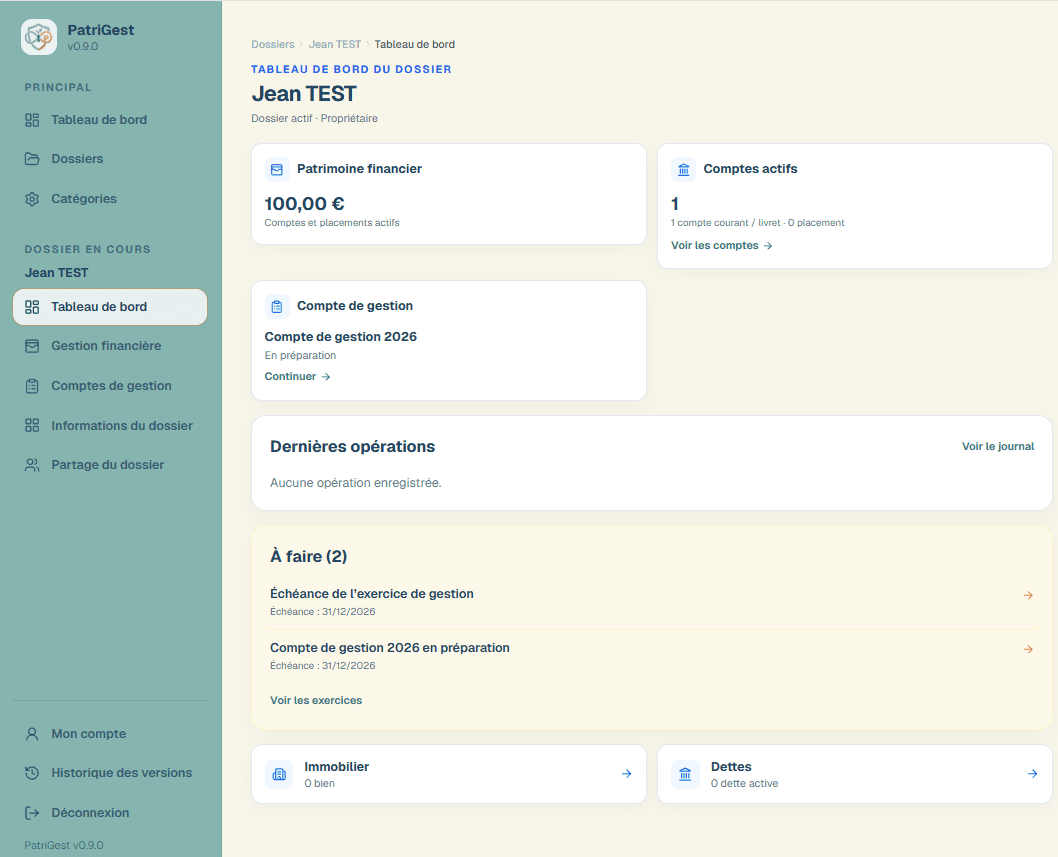The width and height of the screenshot is (1058, 857).
Task: Click PatriGest v0.9.0 footer text
Action: point(64,846)
